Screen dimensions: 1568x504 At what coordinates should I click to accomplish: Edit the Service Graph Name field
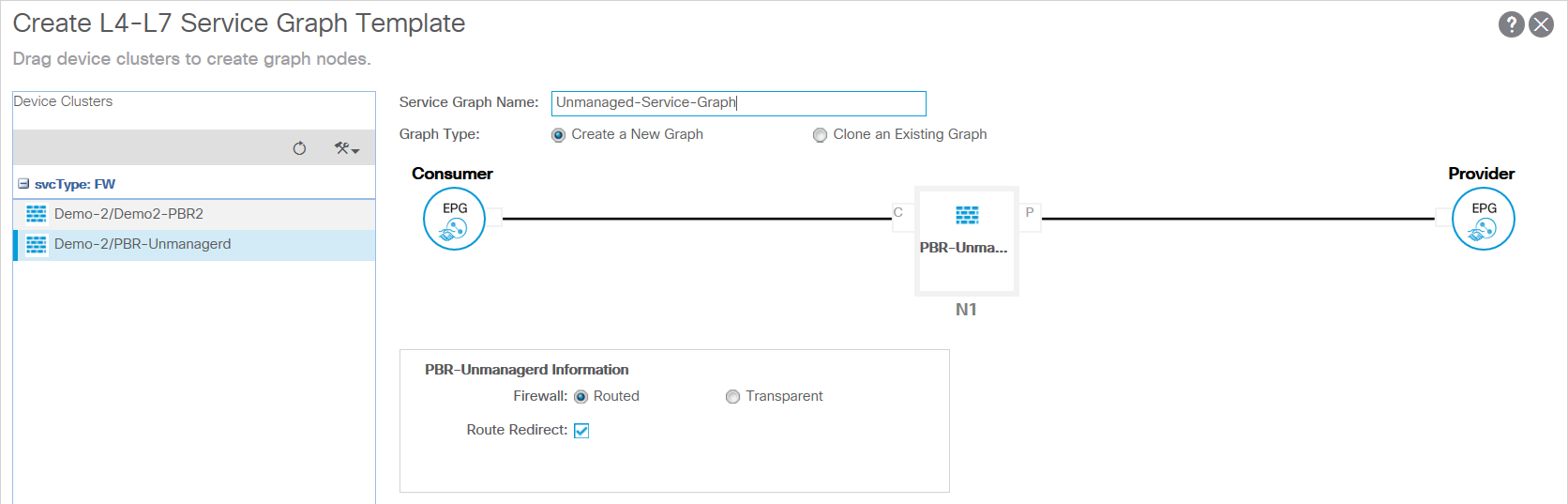pyautogui.click(x=738, y=103)
